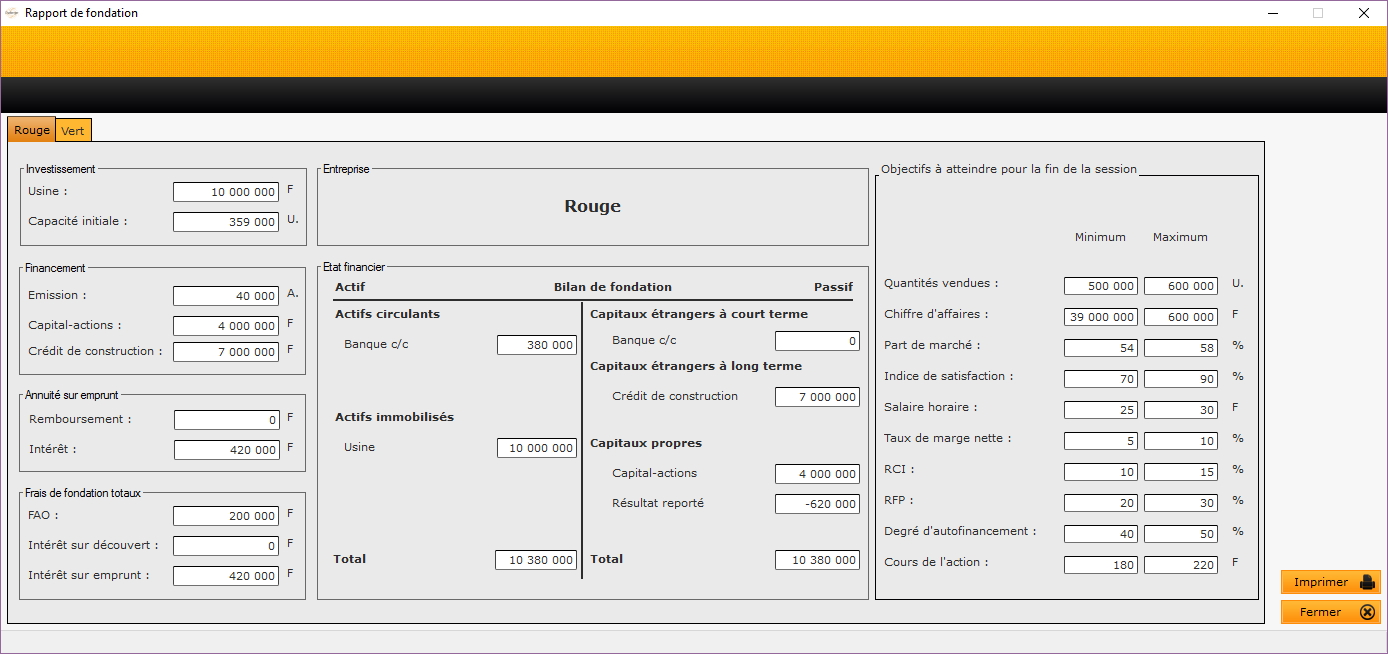Image resolution: width=1388 pixels, height=654 pixels.
Task: Select the maximum RCI field
Action: click(x=1181, y=472)
